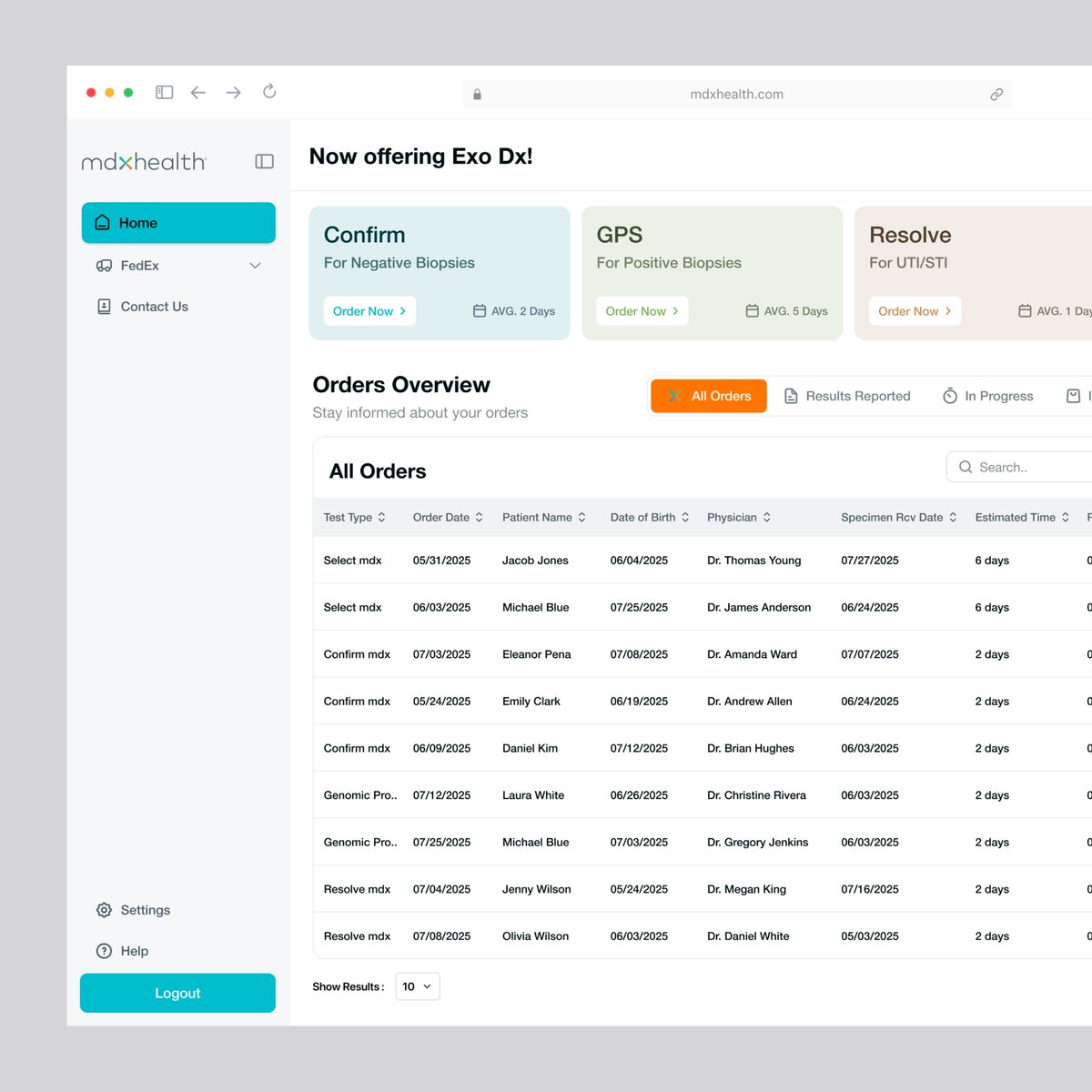Open the Home menu item

point(178,223)
